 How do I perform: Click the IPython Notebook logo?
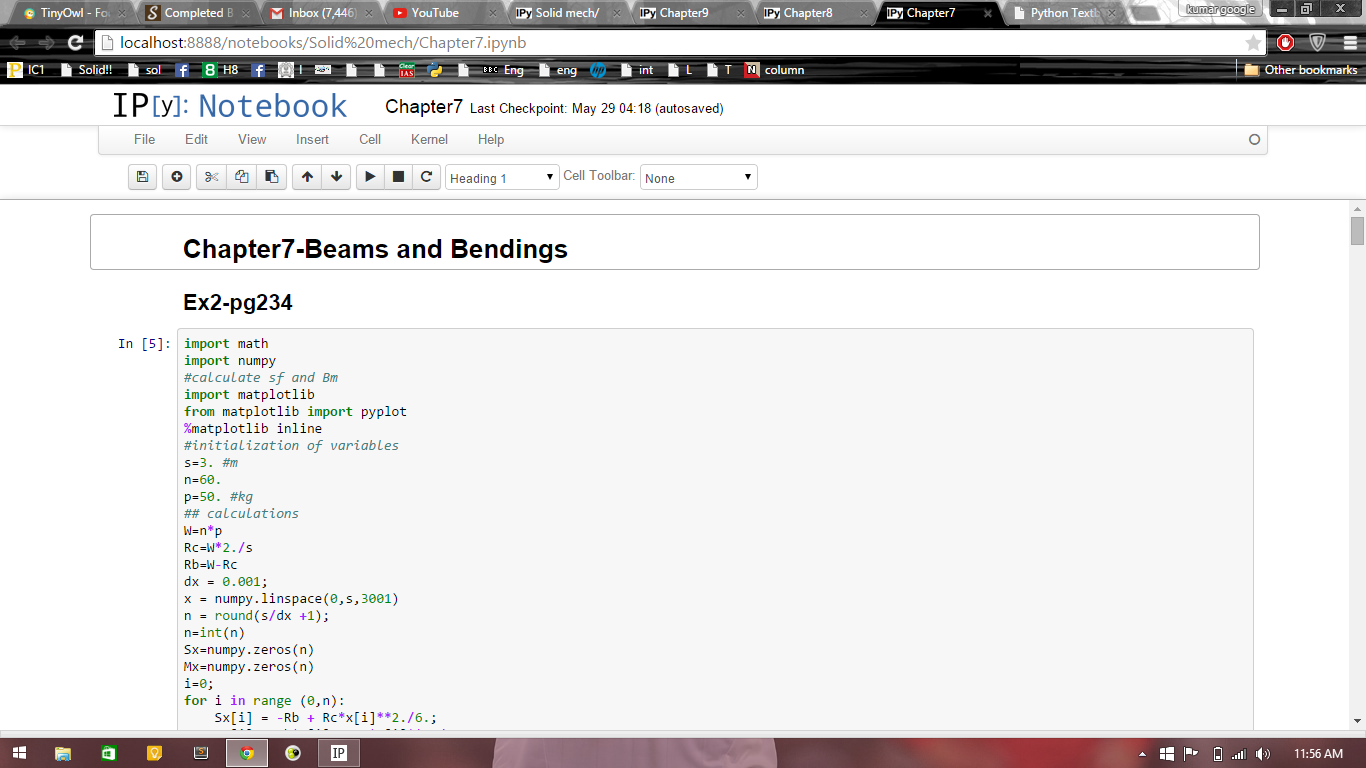tap(229, 106)
